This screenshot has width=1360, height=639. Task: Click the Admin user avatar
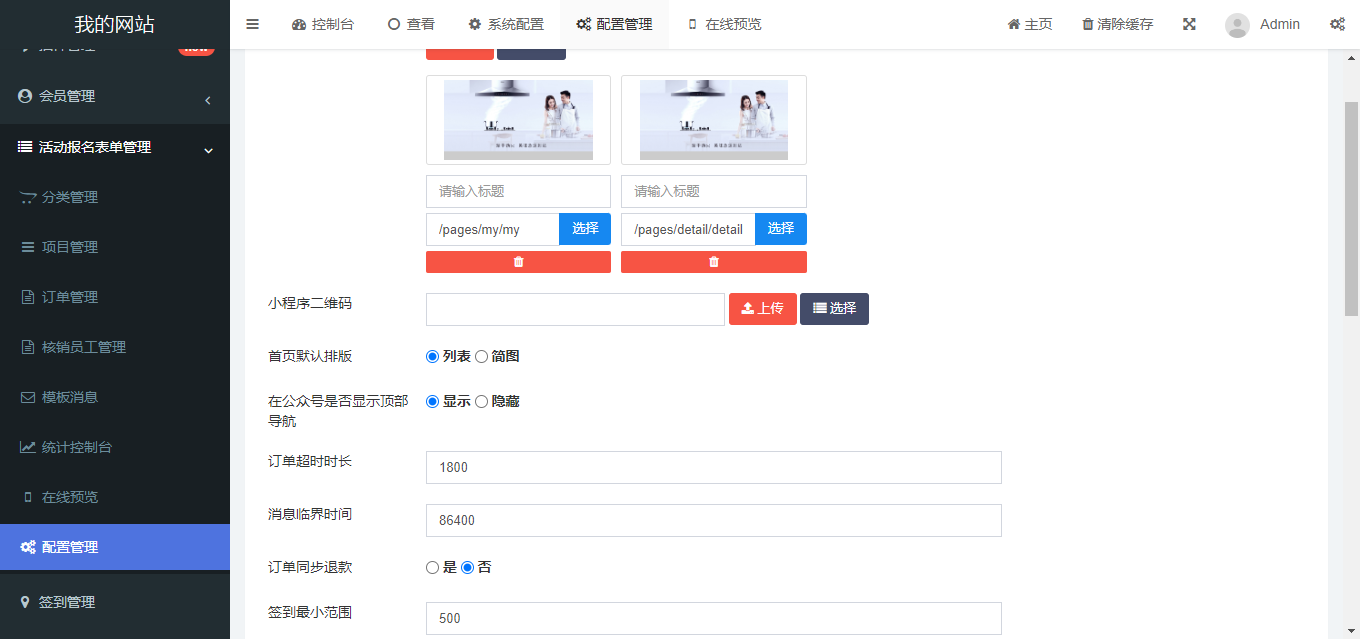click(1237, 25)
